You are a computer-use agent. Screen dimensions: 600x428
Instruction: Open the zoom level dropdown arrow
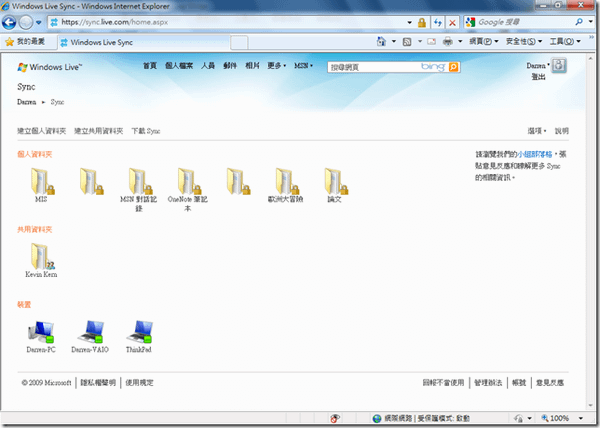[581, 418]
